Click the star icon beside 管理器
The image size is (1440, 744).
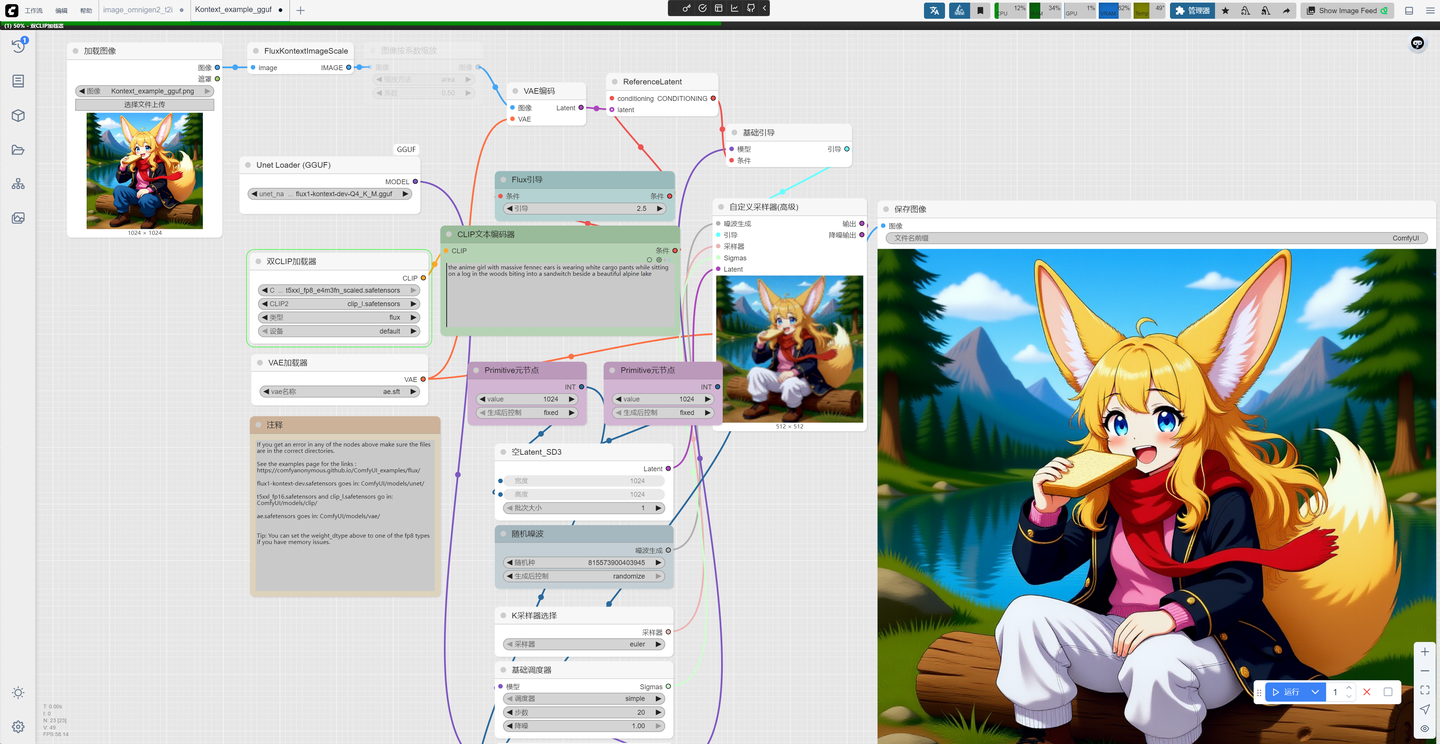pyautogui.click(x=1226, y=10)
